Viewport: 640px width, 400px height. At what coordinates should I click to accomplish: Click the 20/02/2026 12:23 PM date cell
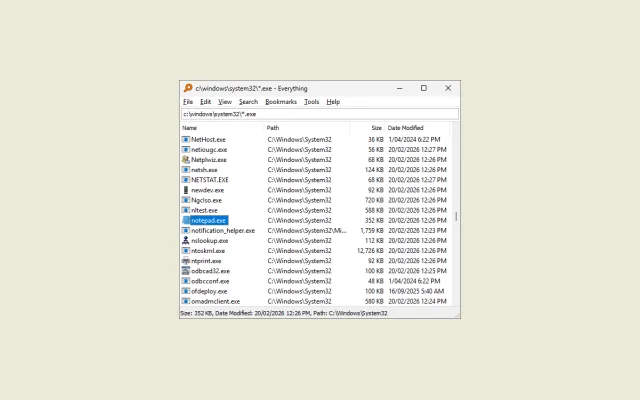tap(417, 231)
